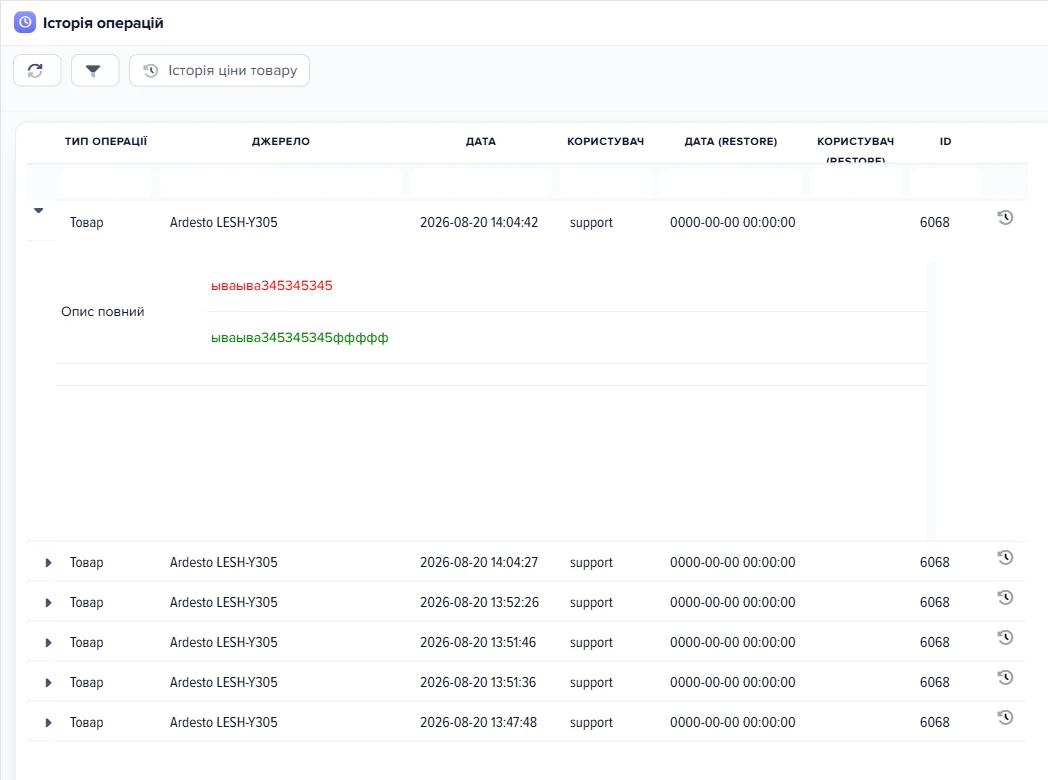This screenshot has height=780, width=1048.
Task: Restore the 14:04:42 operation via history icon
Action: (1005, 217)
